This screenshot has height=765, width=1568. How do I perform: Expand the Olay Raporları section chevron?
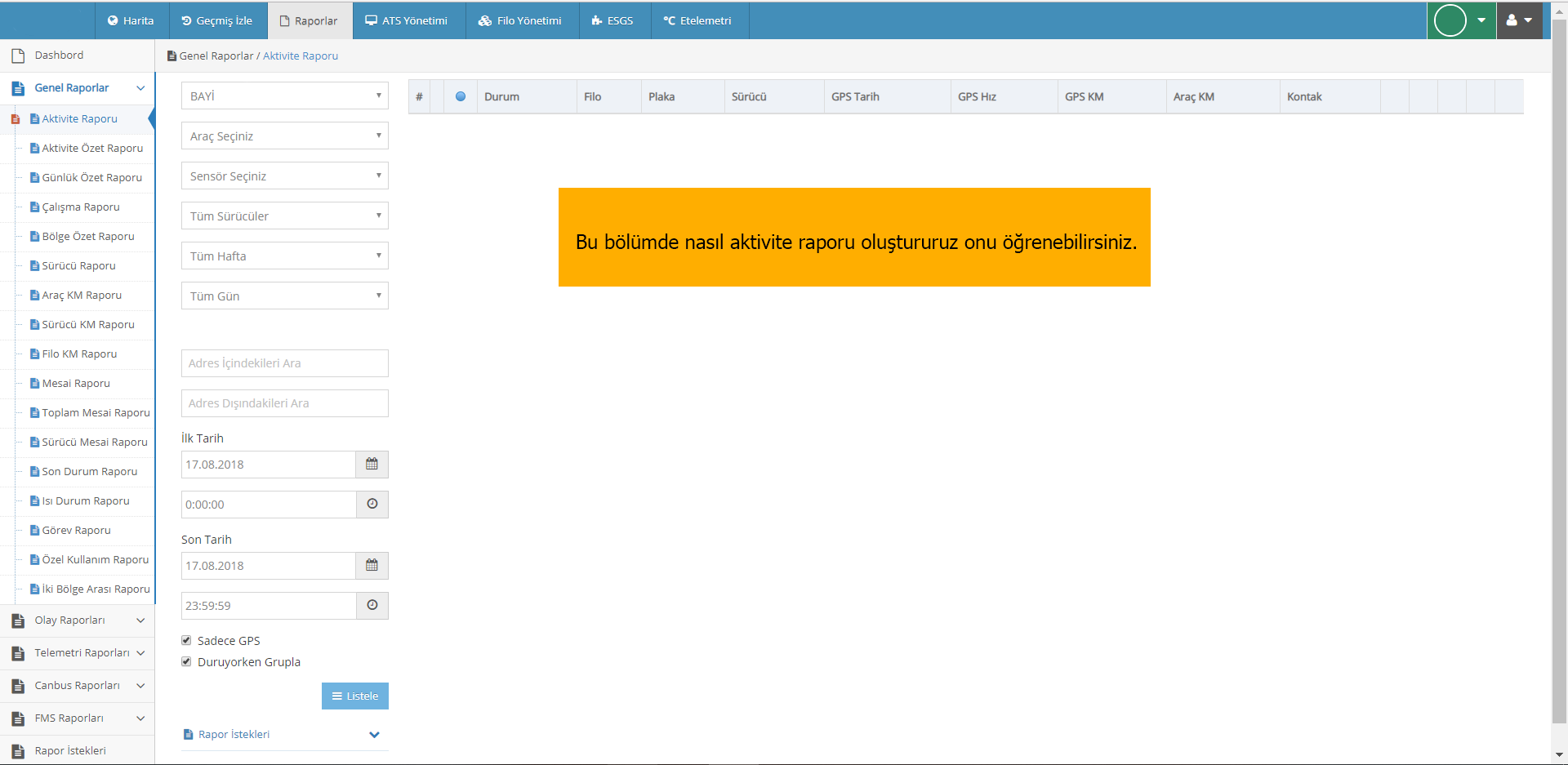tap(140, 620)
